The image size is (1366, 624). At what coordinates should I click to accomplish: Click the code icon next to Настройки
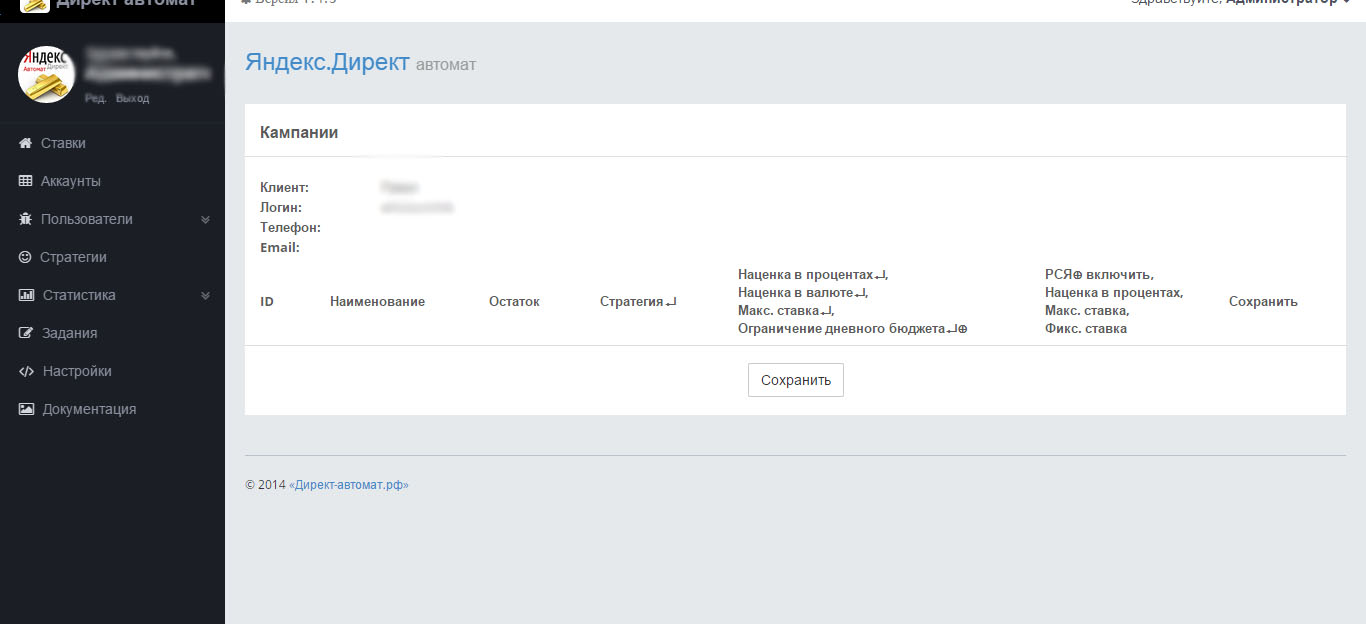pyautogui.click(x=27, y=371)
